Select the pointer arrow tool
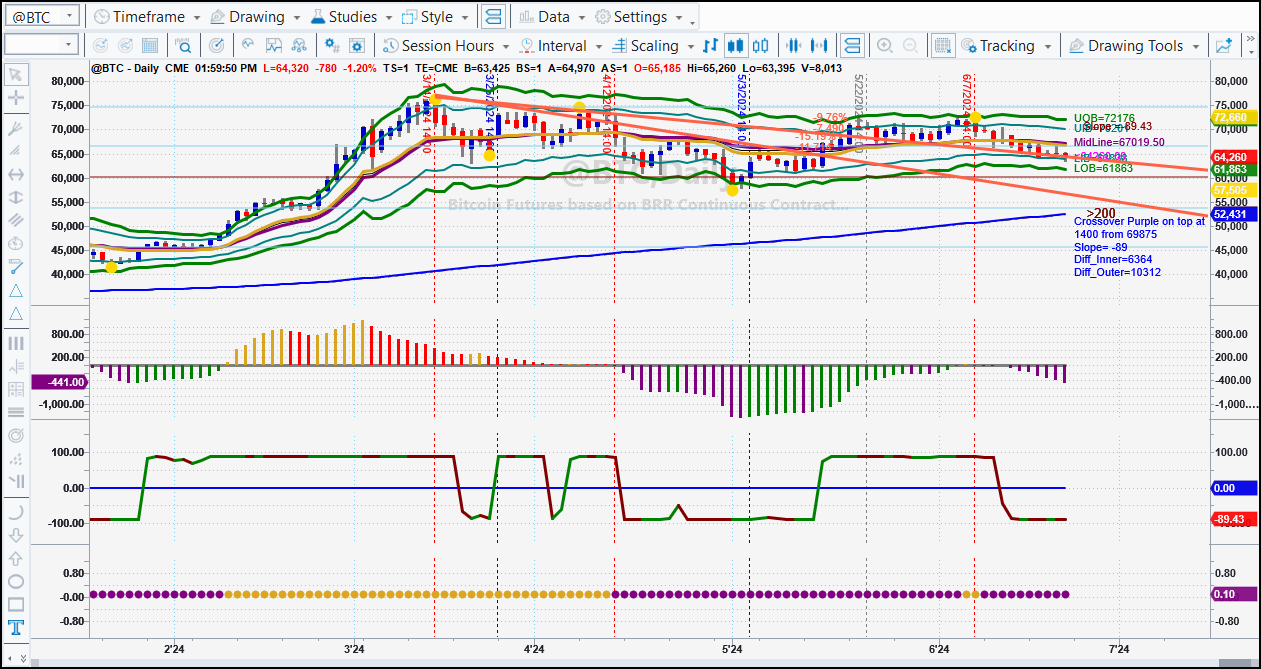The width and height of the screenshot is (1261, 669). (x=15, y=75)
